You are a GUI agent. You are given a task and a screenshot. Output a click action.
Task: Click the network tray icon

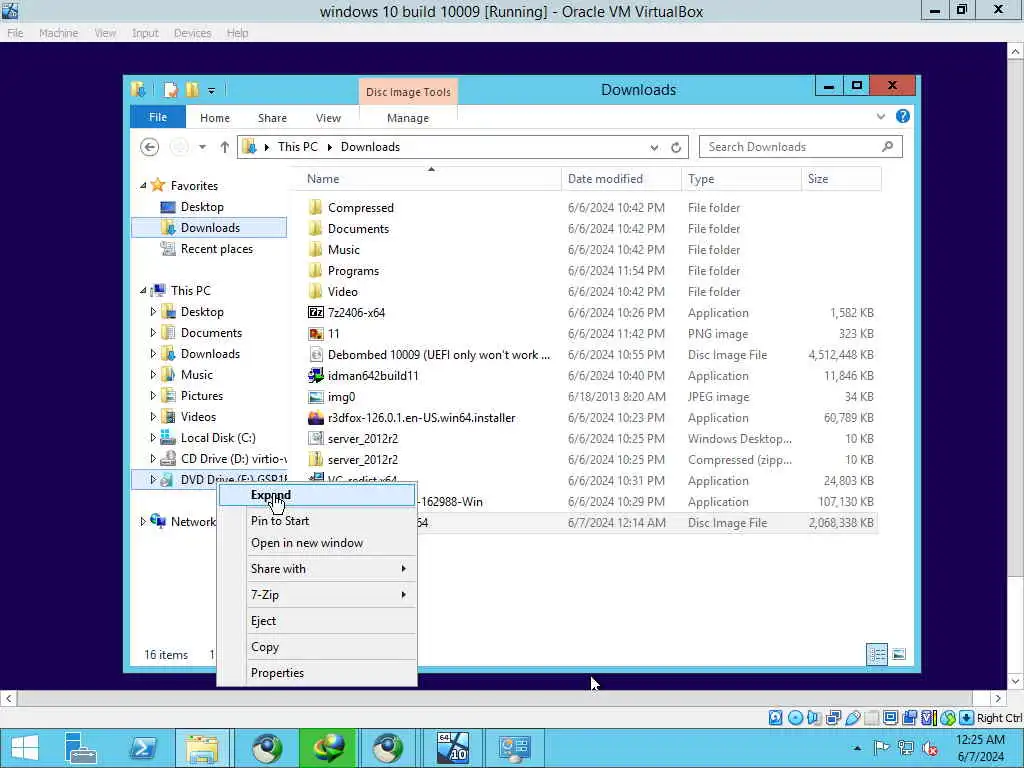pos(906,748)
